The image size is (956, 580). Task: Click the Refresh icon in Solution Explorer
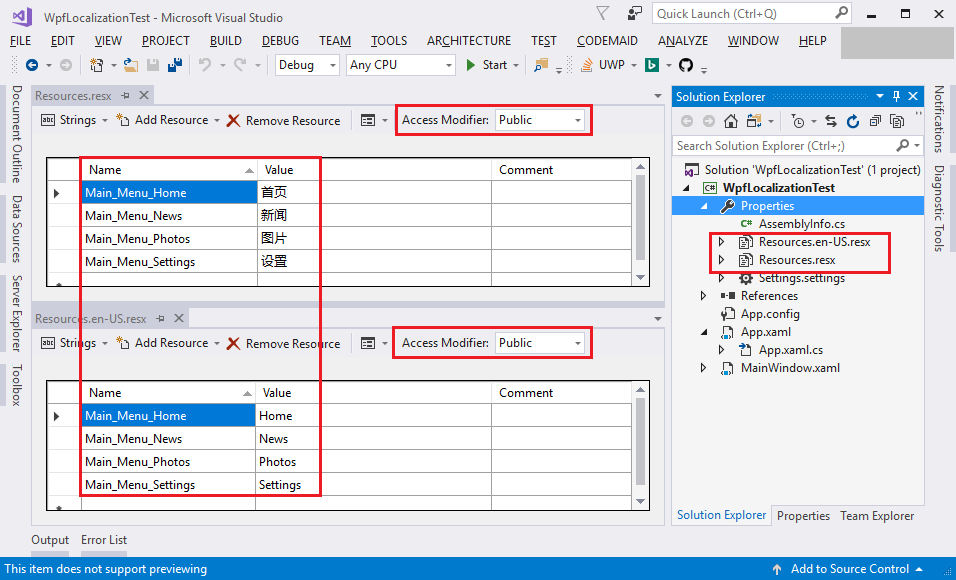pyautogui.click(x=853, y=121)
